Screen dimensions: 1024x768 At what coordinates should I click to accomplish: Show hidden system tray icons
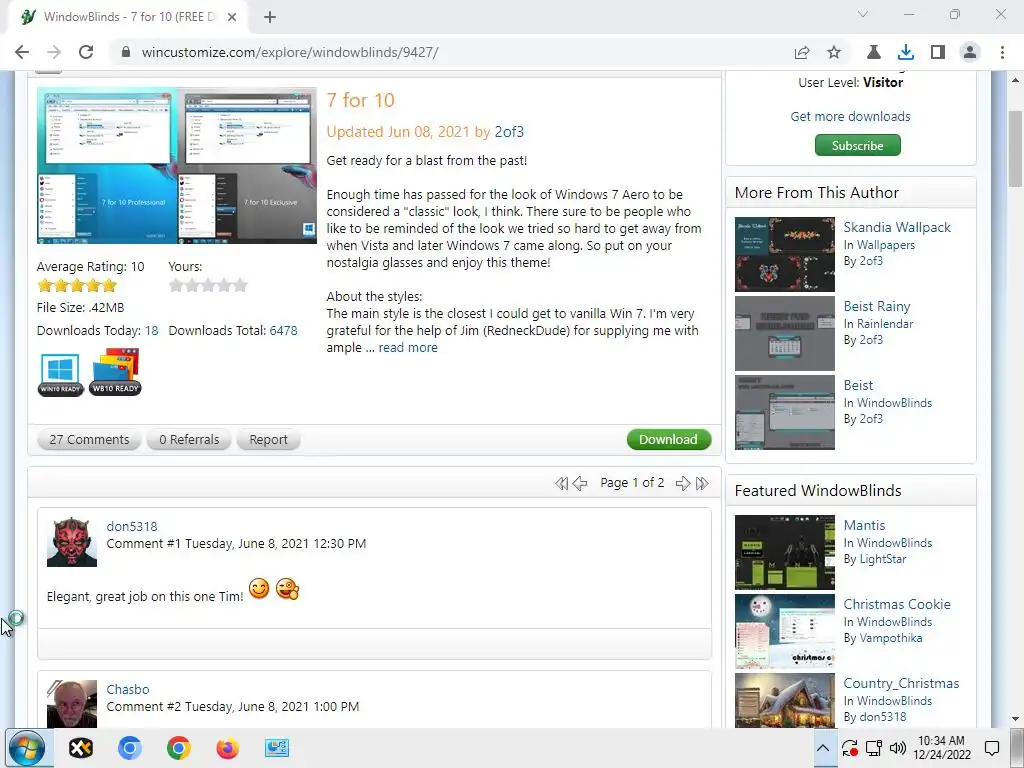tap(823, 748)
